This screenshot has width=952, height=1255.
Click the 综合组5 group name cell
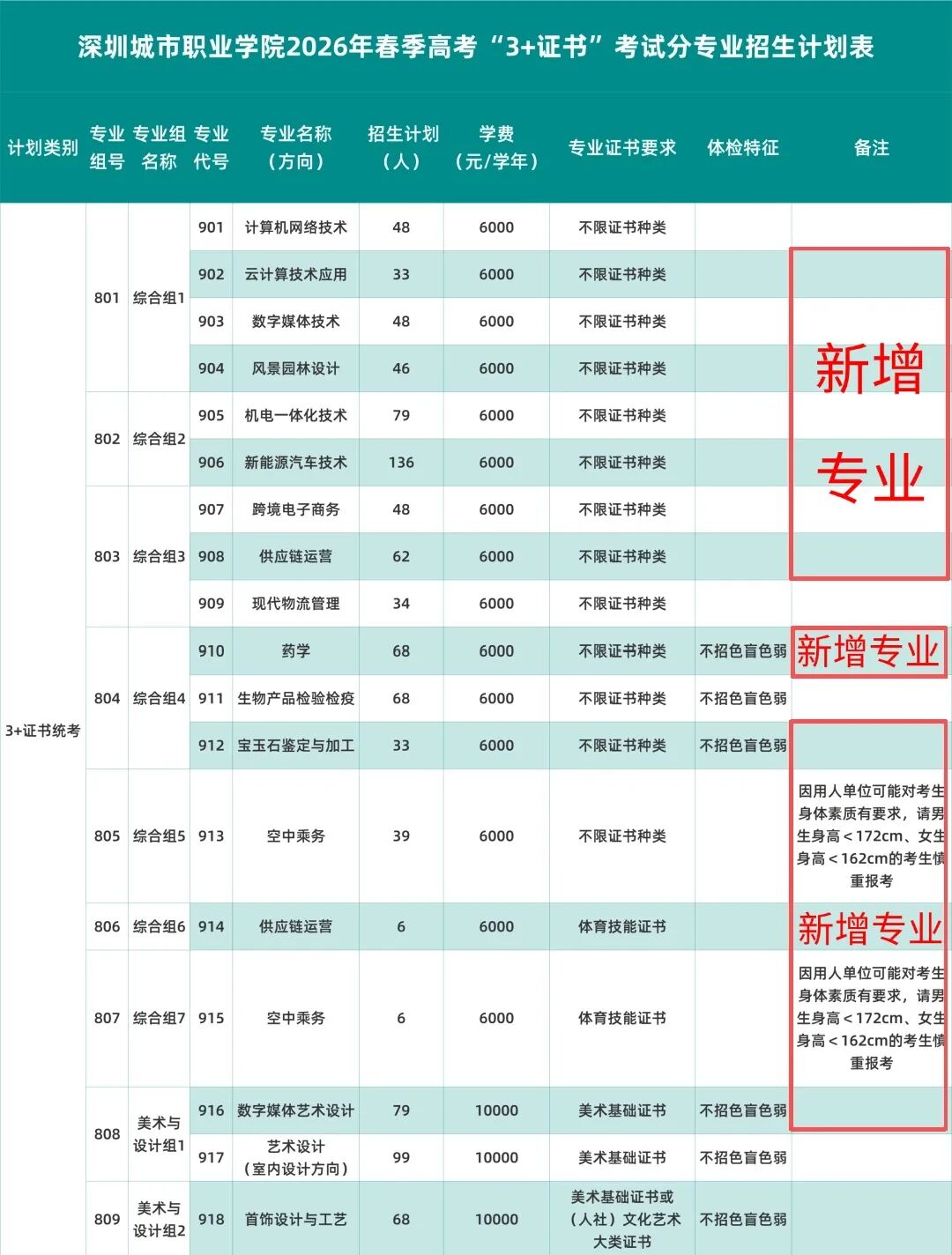tap(159, 836)
